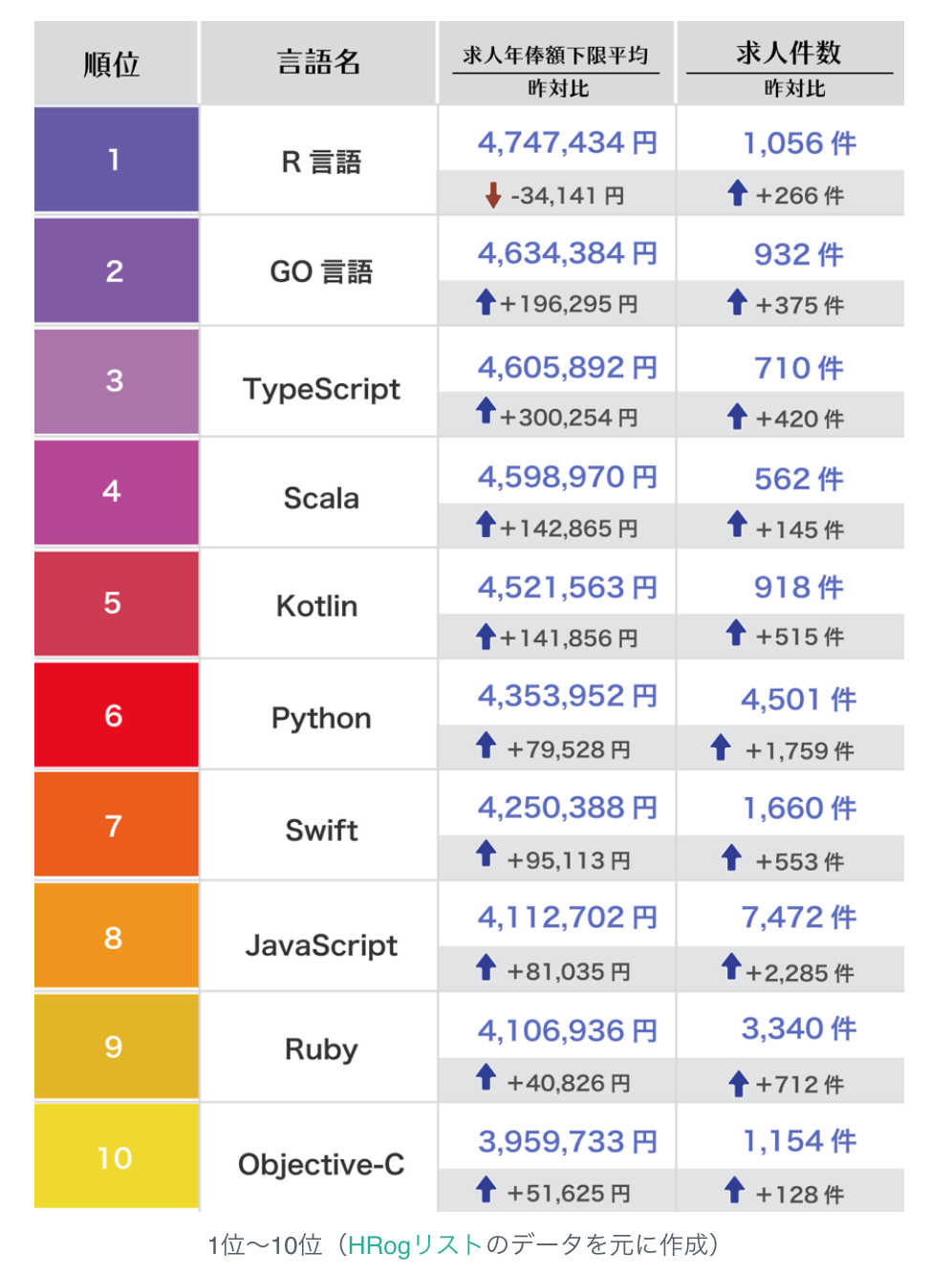
Task: Click Python's 4,353,952 円 salary value
Action: [567, 696]
